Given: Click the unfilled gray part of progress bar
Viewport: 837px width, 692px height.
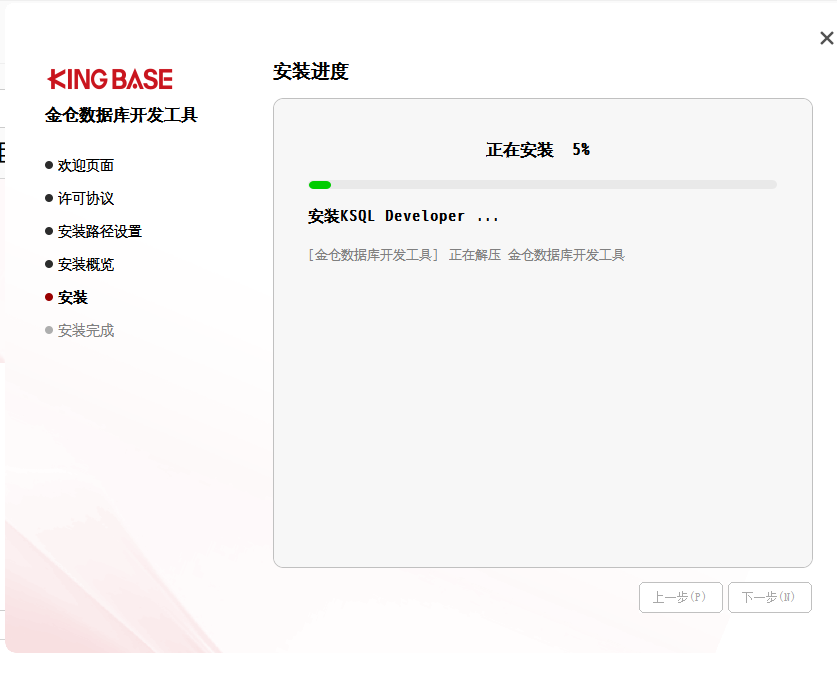Looking at the screenshot, I should [550, 185].
